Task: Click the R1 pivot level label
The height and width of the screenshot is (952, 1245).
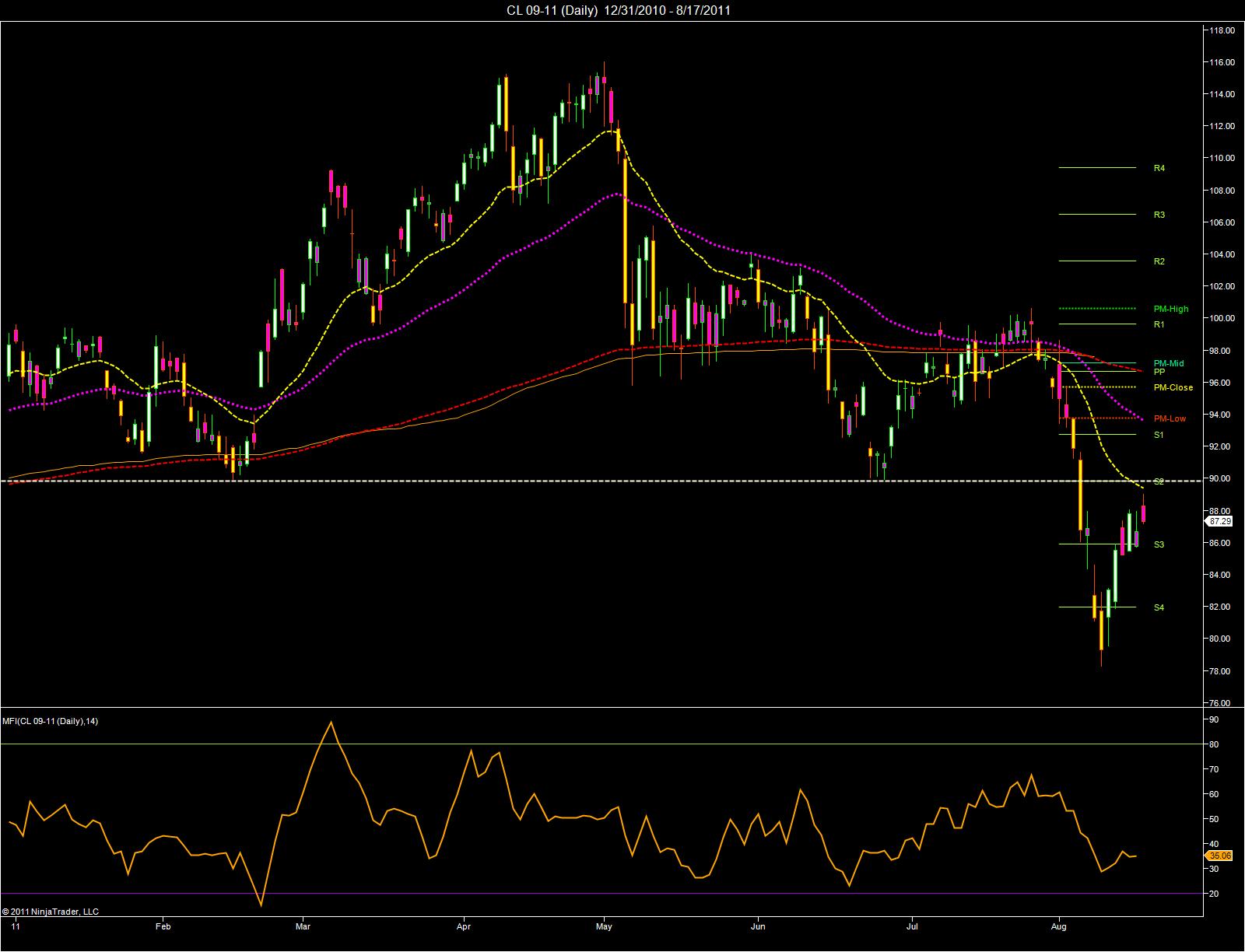Action: (1159, 324)
